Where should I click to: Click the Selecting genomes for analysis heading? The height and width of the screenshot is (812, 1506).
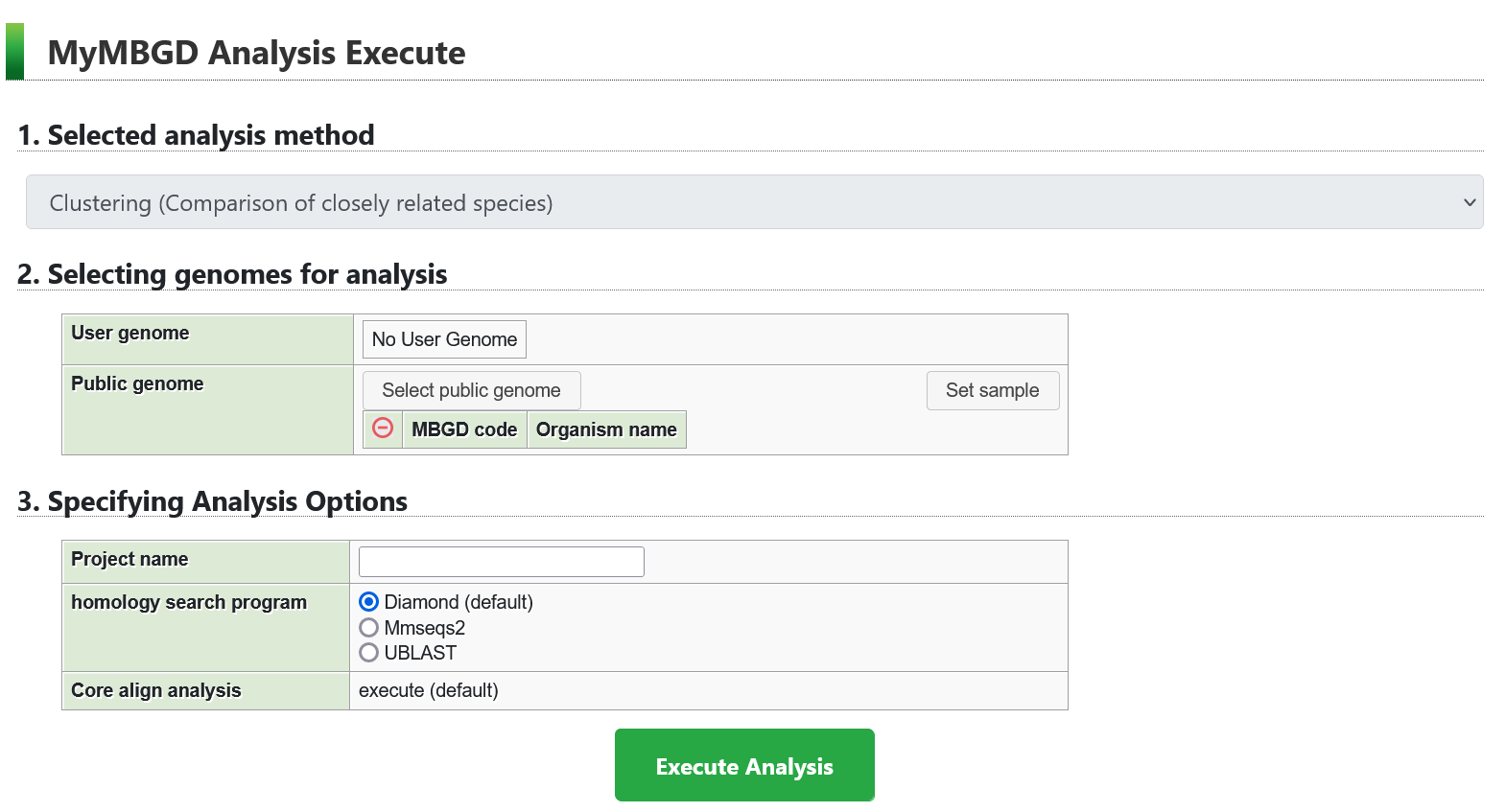(x=232, y=274)
